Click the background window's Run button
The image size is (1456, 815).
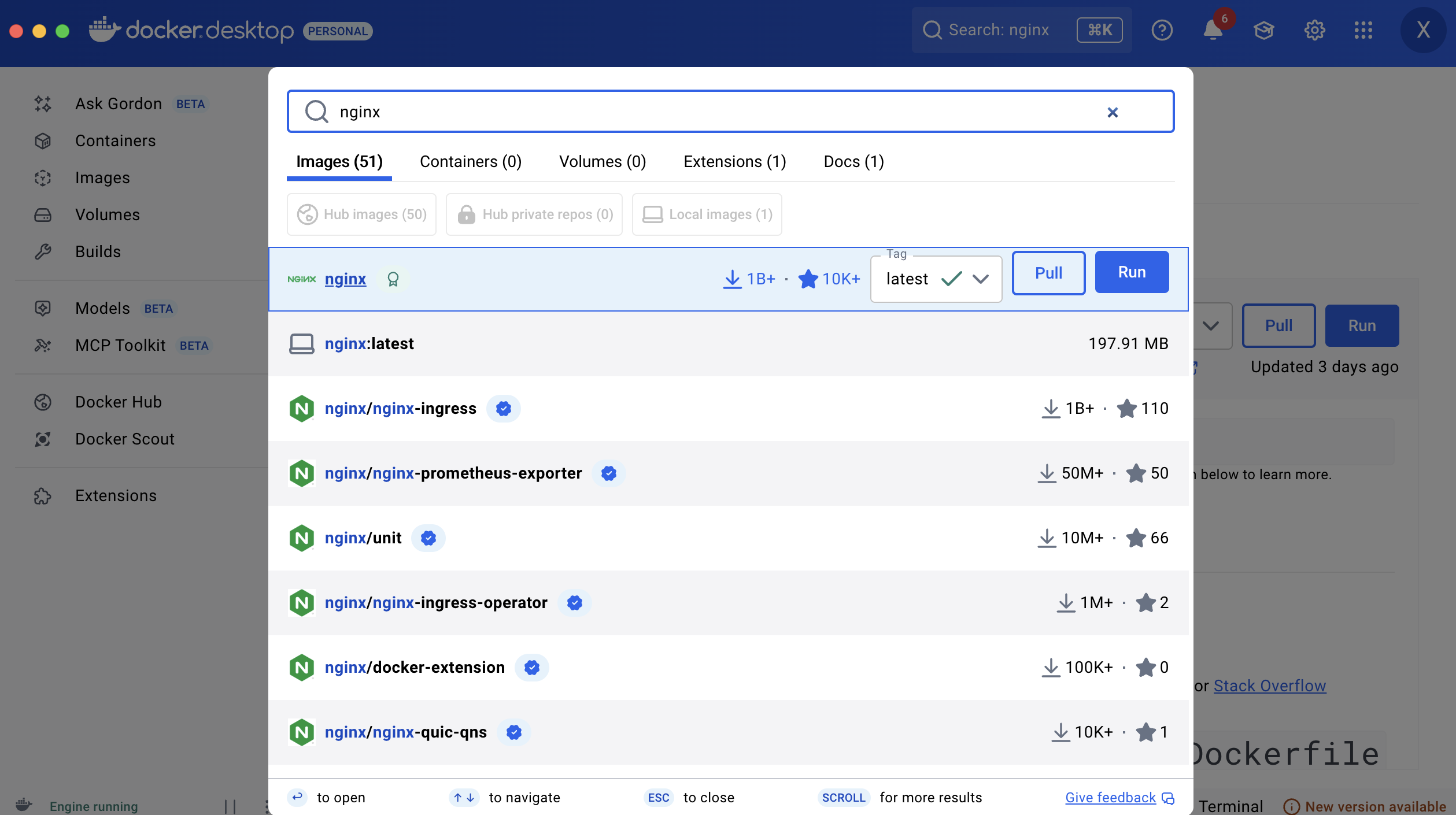pyautogui.click(x=1362, y=326)
